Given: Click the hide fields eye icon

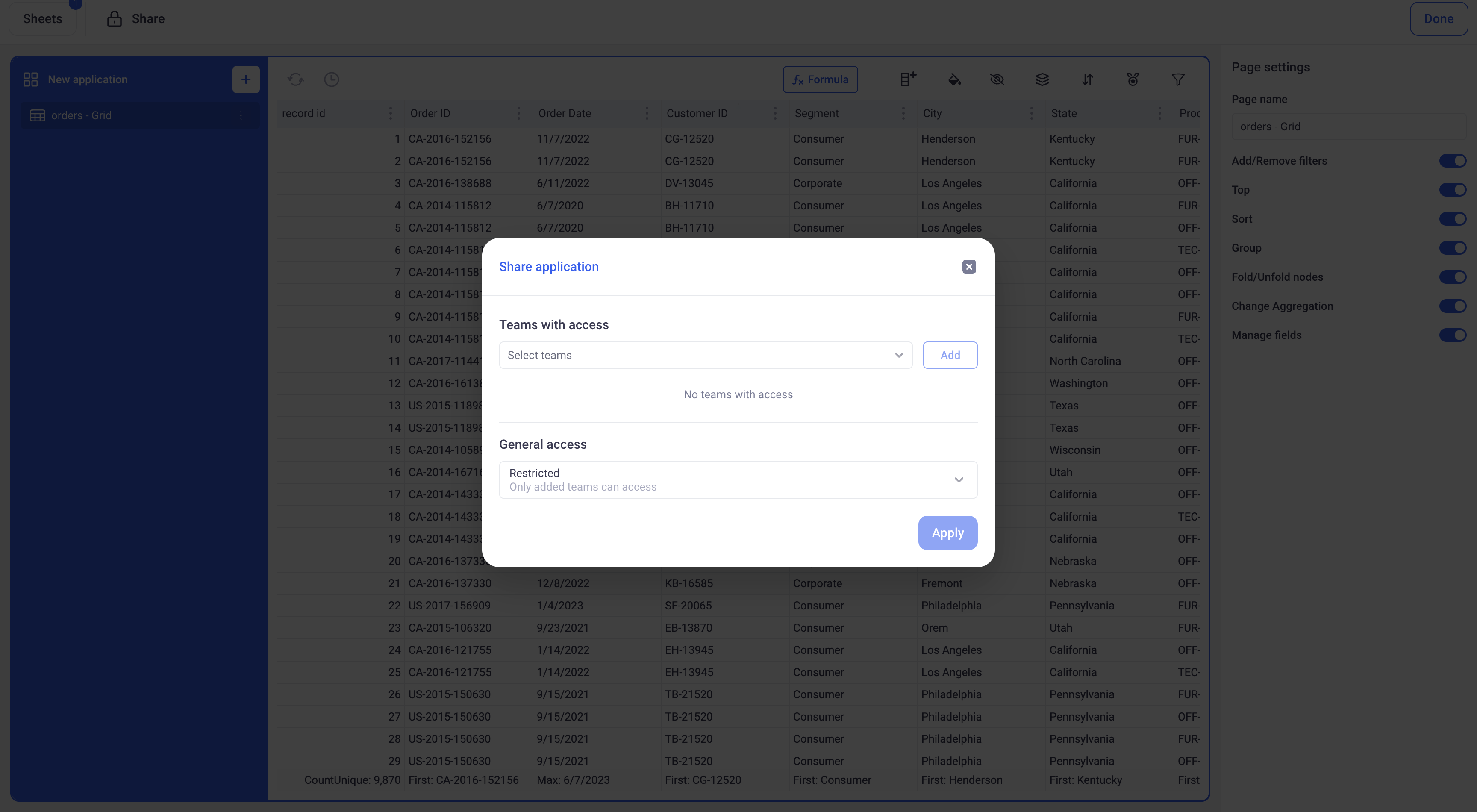Looking at the screenshot, I should pyautogui.click(x=997, y=79).
